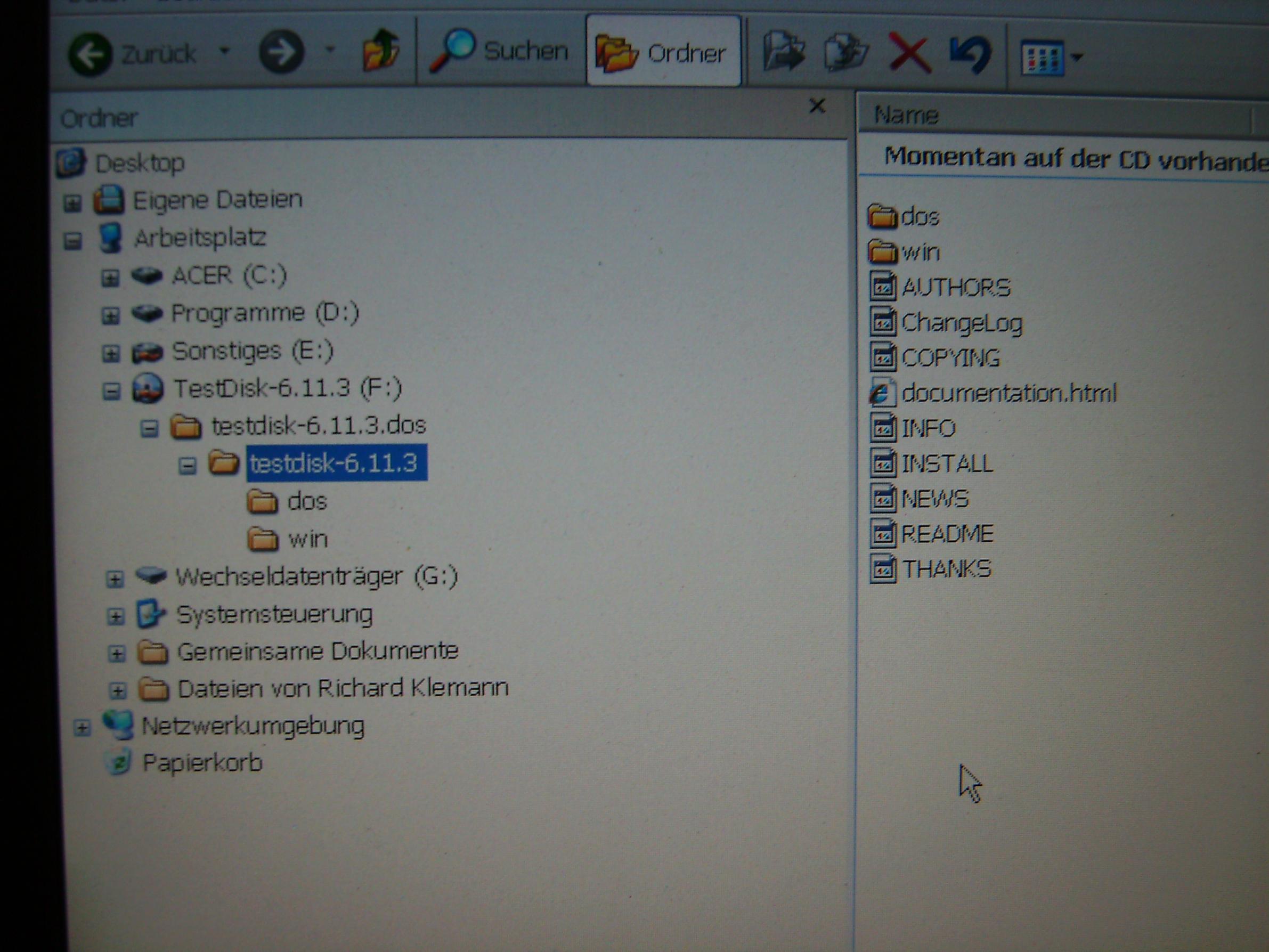Expand the Netzwerkumgebung node

pyautogui.click(x=82, y=728)
